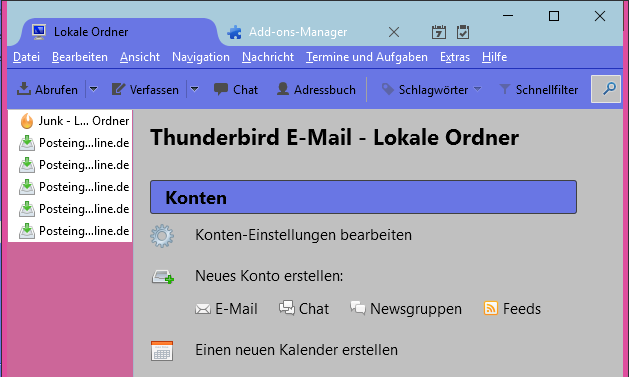Open Chat from the toolbar

pos(236,89)
